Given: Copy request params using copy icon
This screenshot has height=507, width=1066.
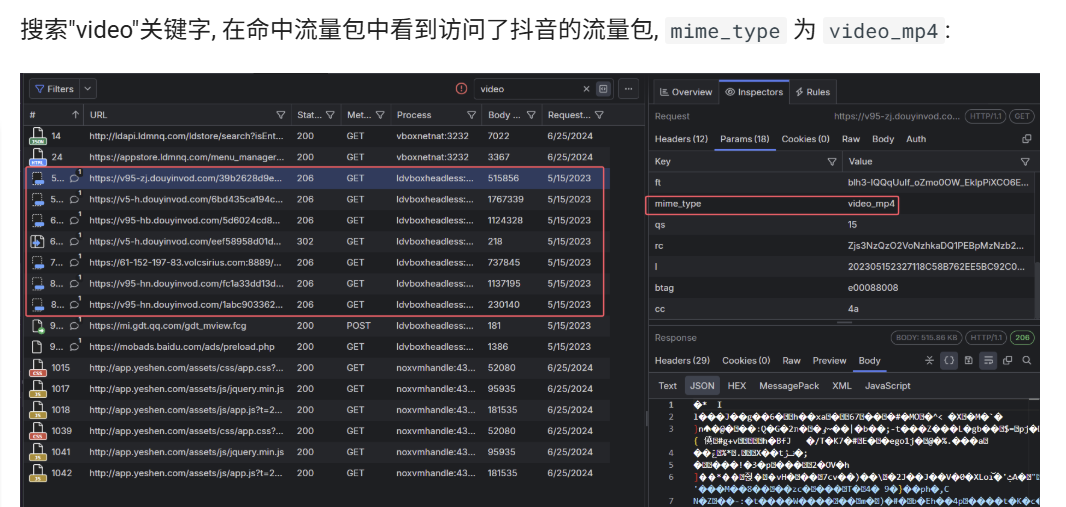Looking at the screenshot, I should coord(1026,139).
